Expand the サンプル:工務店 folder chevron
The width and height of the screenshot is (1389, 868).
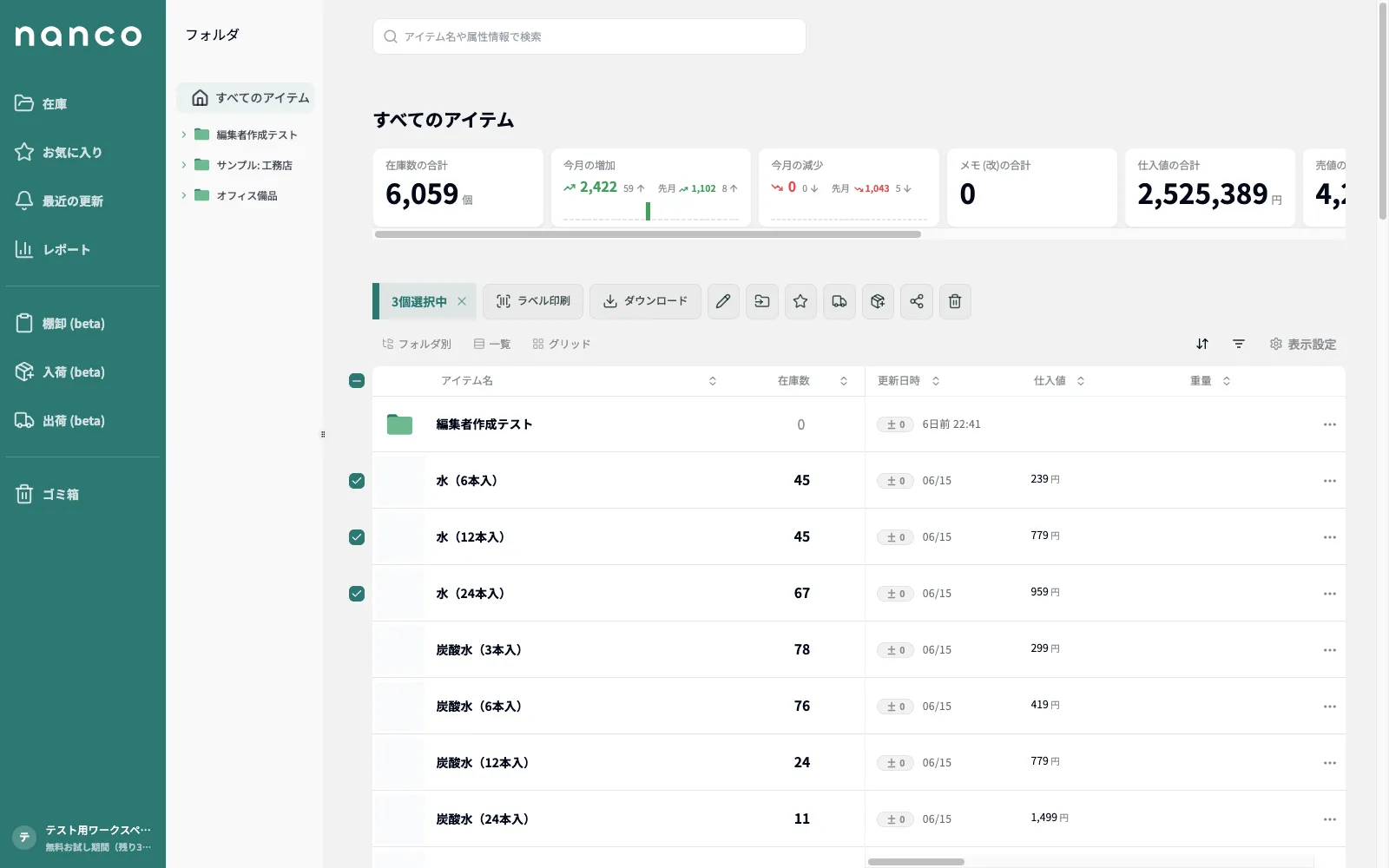pyautogui.click(x=184, y=165)
